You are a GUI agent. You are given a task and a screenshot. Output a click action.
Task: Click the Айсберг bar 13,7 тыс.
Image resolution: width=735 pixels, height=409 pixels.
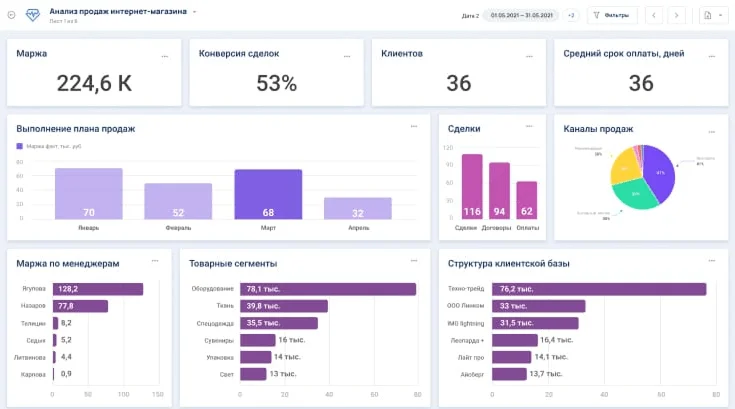[x=510, y=374]
